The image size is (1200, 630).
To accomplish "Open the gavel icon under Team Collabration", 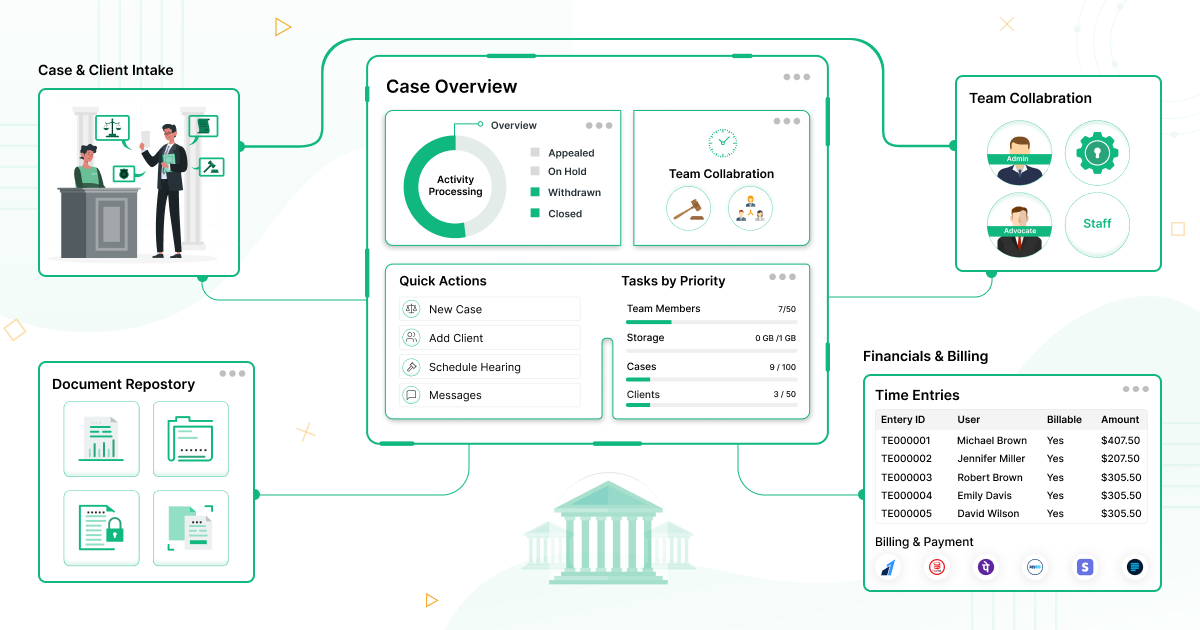I will click(689, 208).
